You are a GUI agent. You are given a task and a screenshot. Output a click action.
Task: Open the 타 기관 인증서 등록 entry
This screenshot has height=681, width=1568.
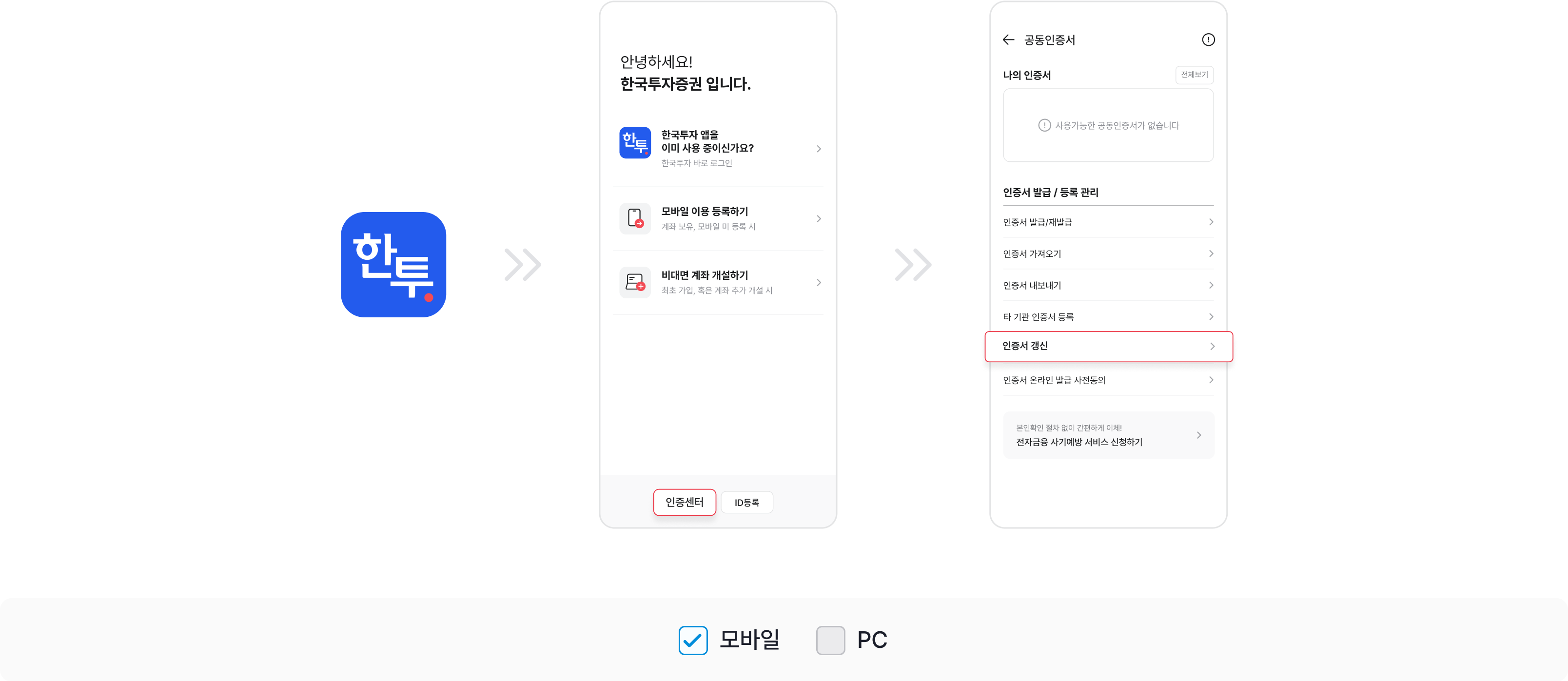point(1108,317)
